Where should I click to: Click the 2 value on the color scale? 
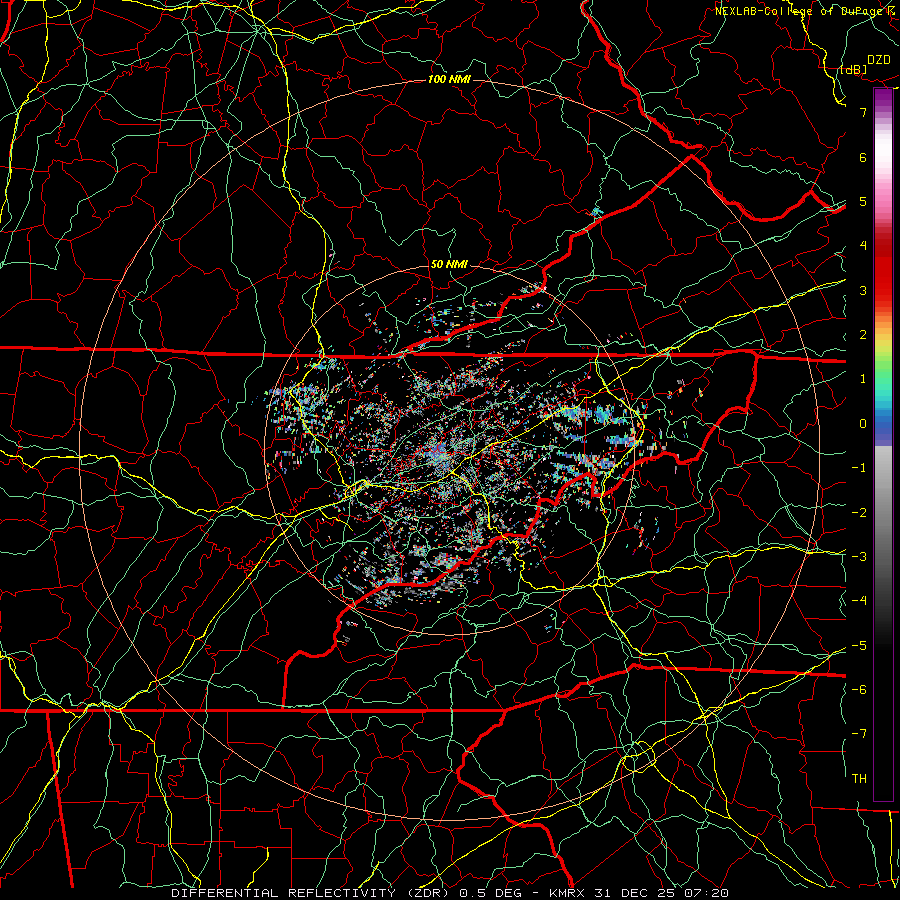click(x=863, y=335)
